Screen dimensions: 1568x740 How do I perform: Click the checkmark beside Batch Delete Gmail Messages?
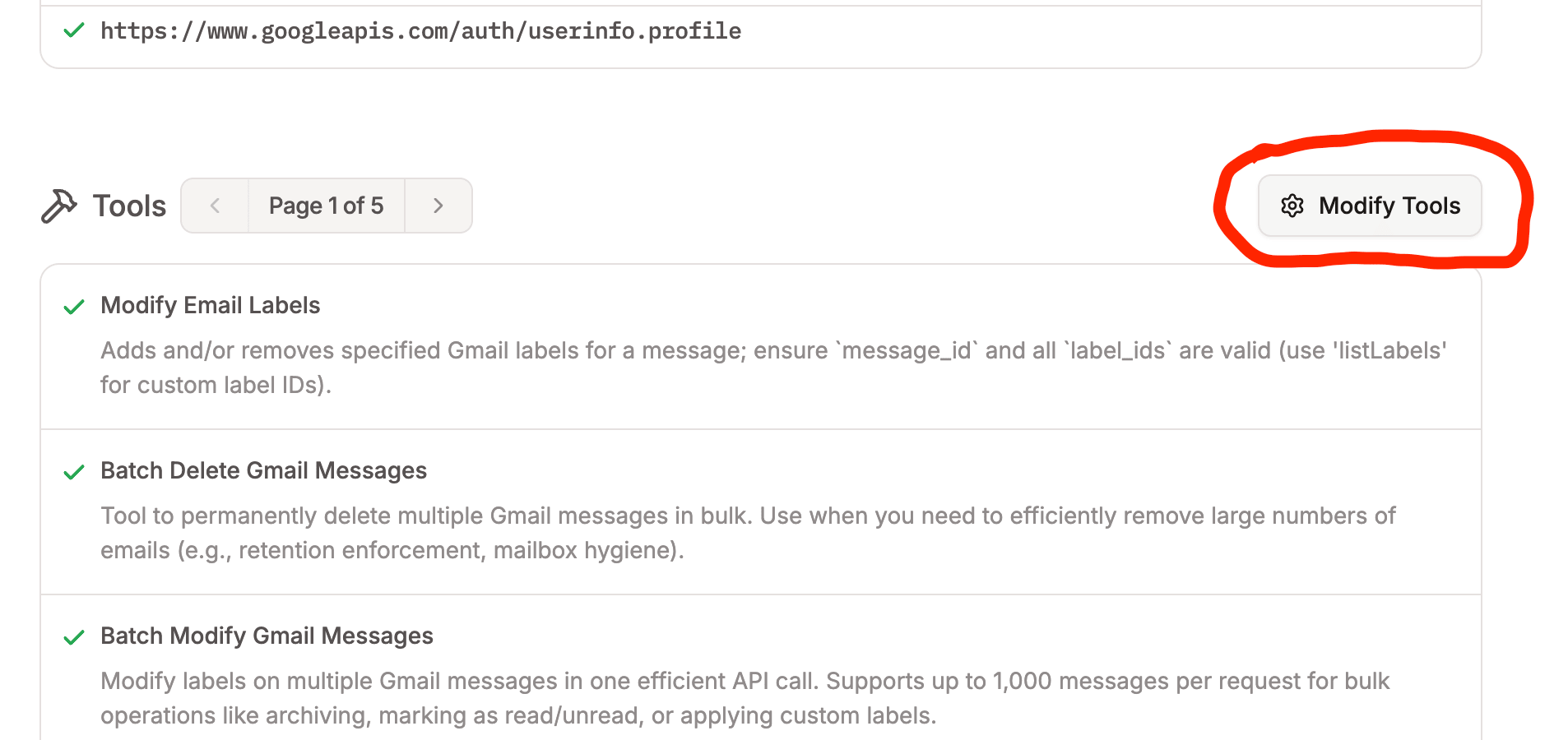73,472
